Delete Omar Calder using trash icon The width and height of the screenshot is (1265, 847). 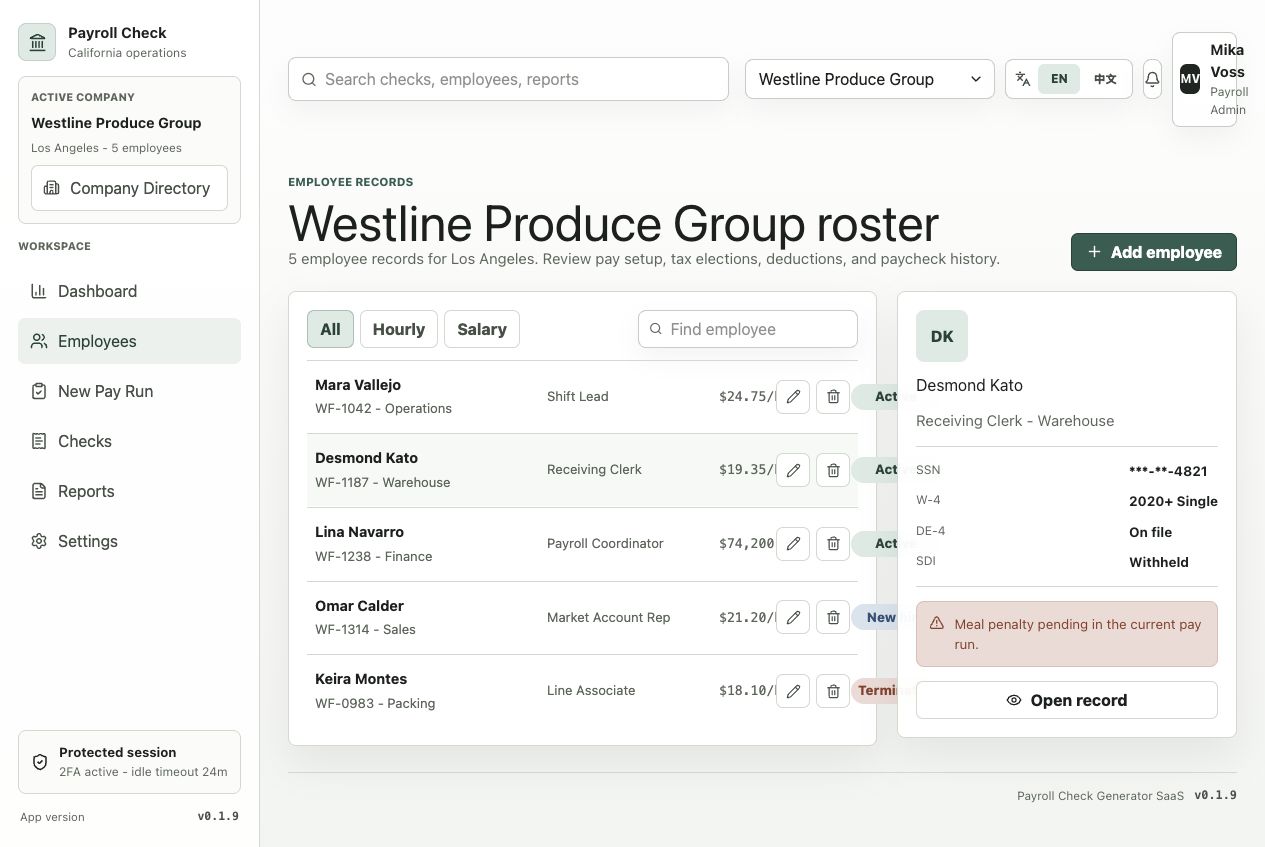click(833, 618)
